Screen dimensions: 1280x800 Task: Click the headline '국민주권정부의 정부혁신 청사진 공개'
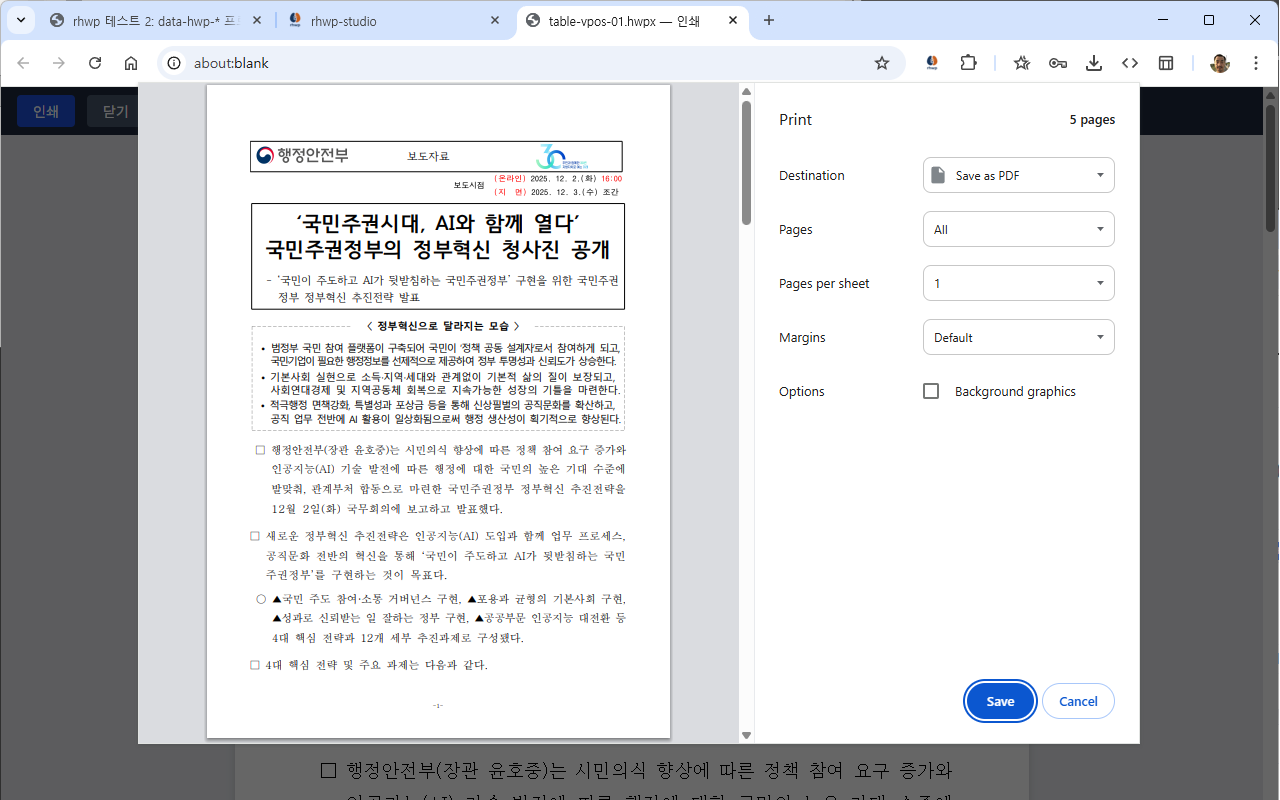[x=438, y=248]
